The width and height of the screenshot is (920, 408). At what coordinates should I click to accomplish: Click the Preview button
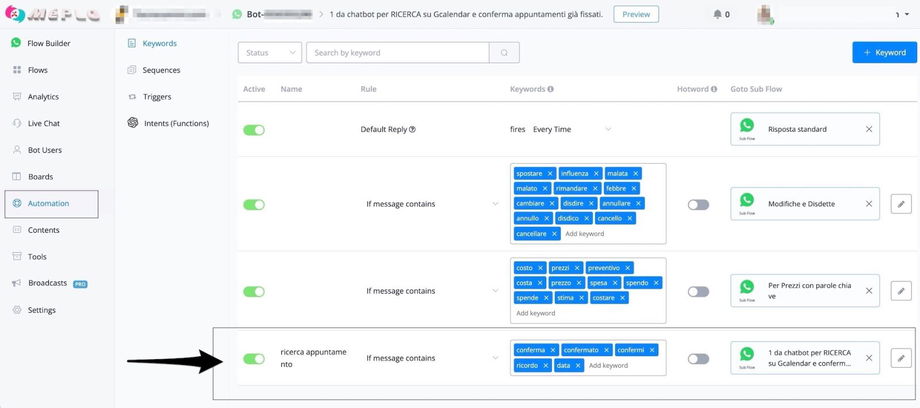636,15
